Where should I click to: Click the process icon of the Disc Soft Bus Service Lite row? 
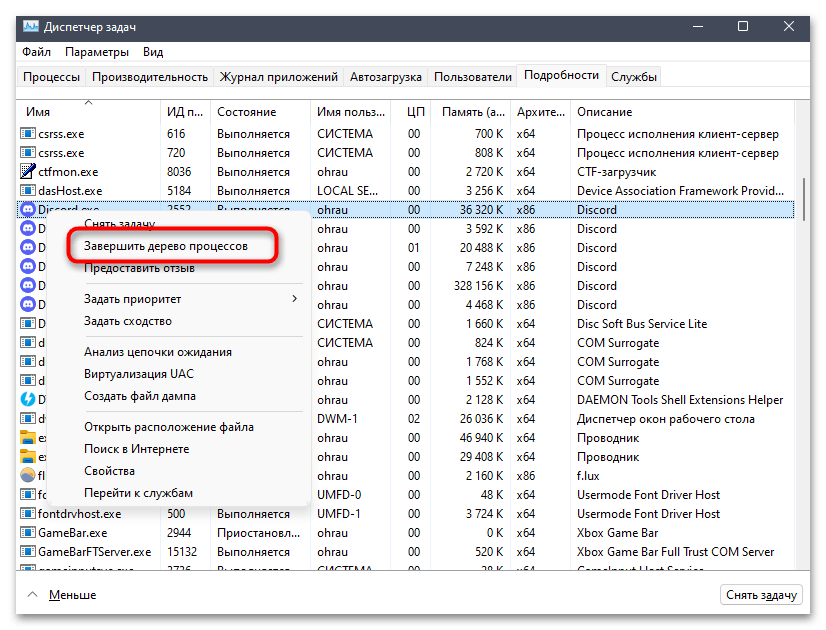click(27, 323)
